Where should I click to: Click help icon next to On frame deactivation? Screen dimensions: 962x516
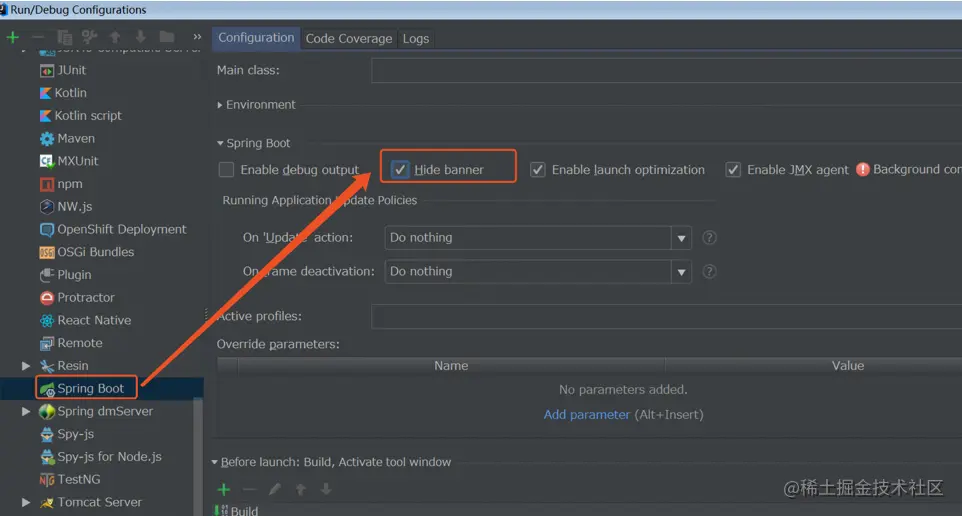click(x=709, y=271)
